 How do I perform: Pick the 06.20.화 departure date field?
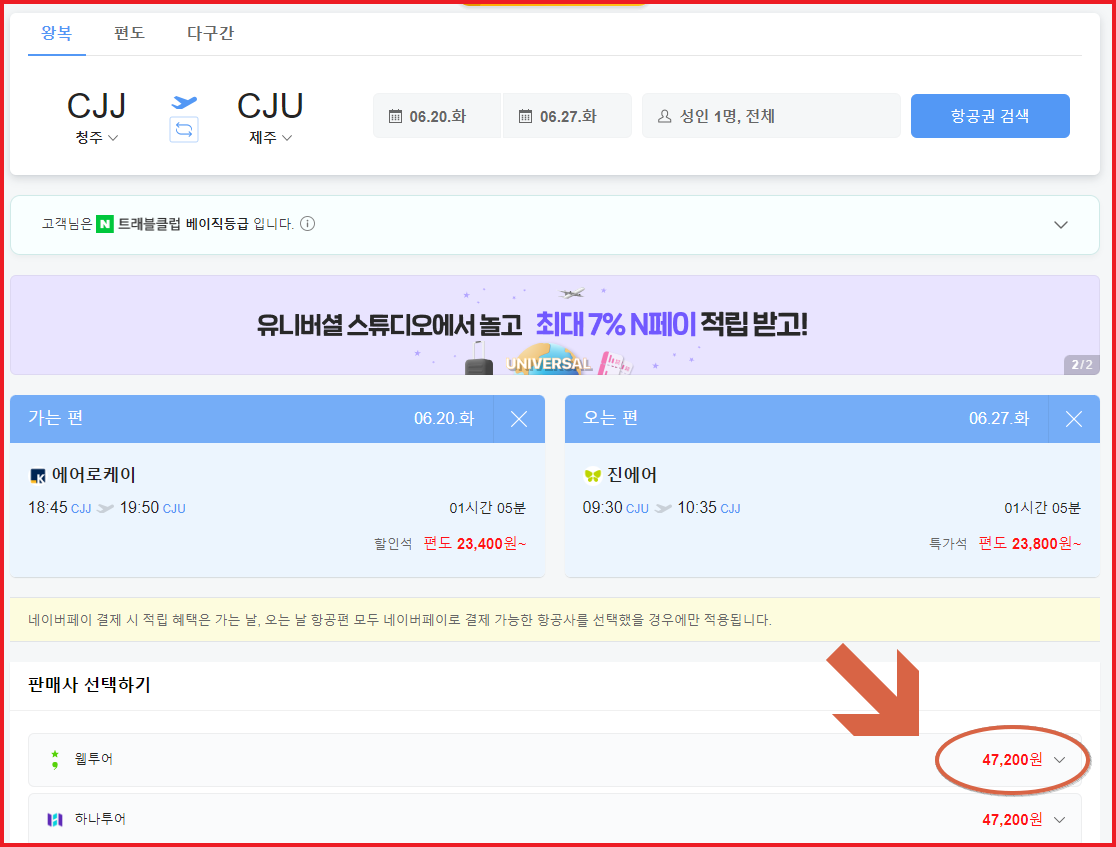[x=437, y=116]
